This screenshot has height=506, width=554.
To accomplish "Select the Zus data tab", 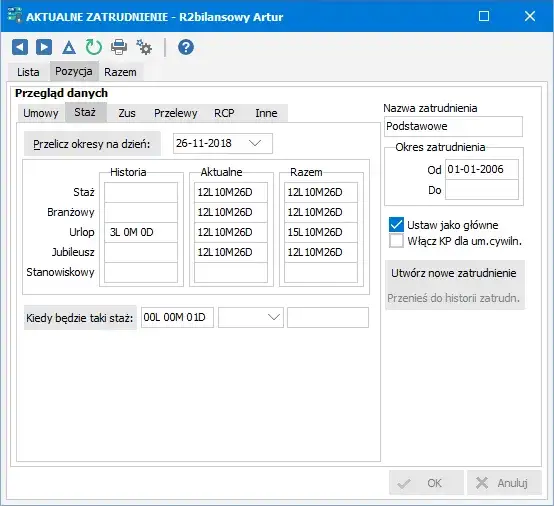I will click(127, 113).
